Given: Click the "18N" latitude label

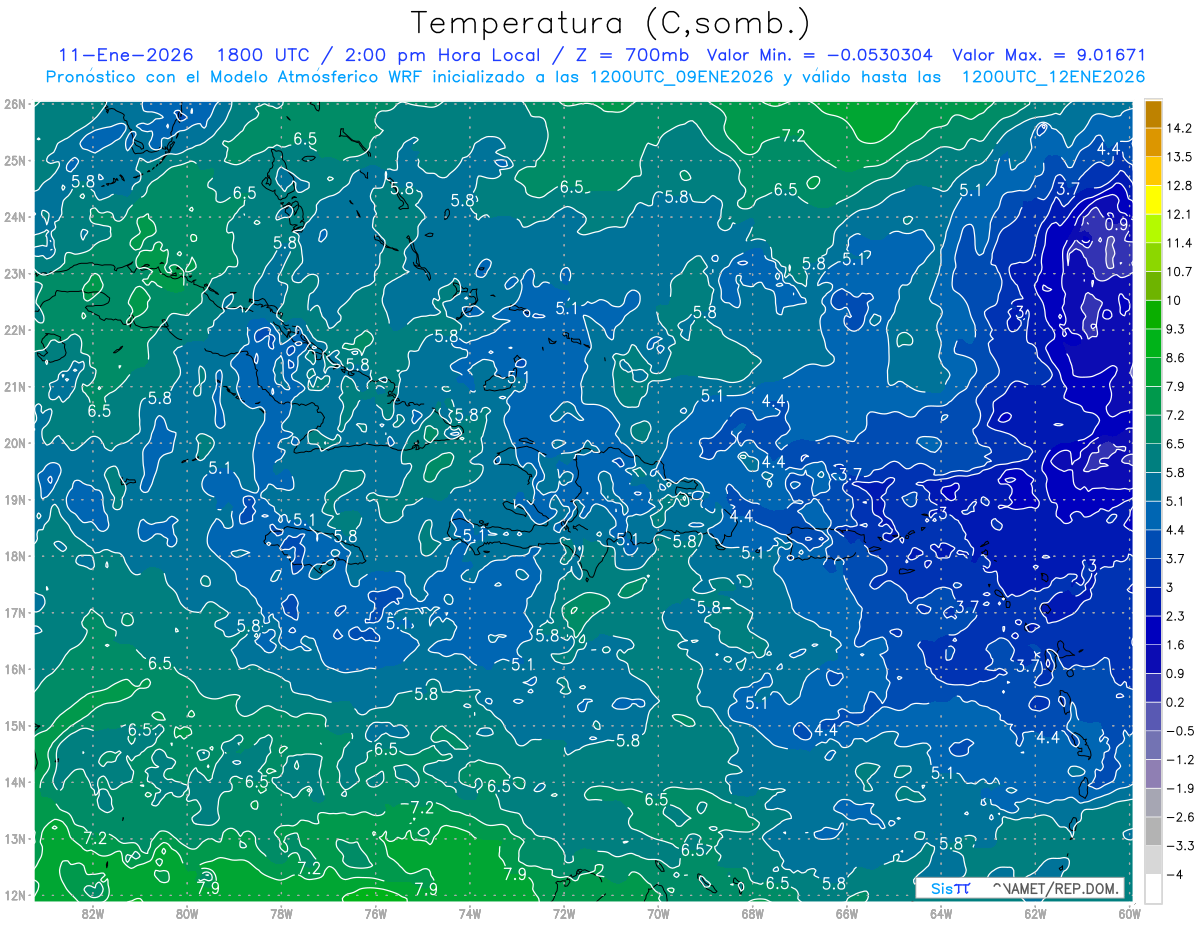Looking at the screenshot, I should click(x=14, y=556).
